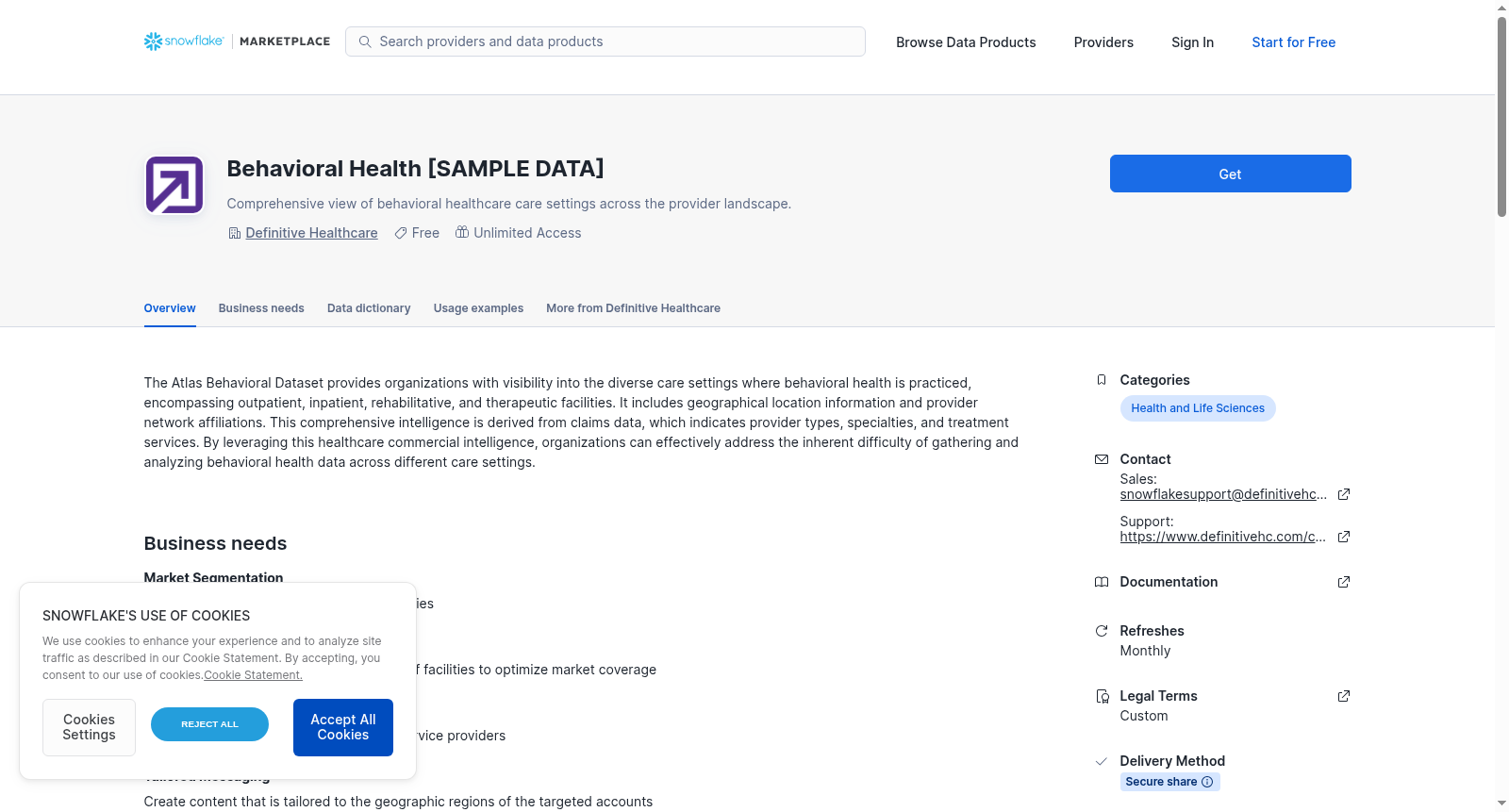Click the blue Get button
Viewport: 1509px width, 812px height.
1230,174
